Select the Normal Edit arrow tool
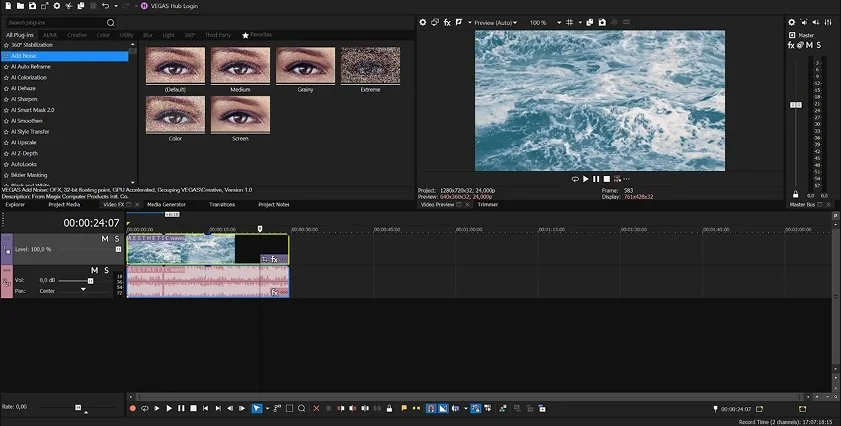 pyautogui.click(x=257, y=408)
